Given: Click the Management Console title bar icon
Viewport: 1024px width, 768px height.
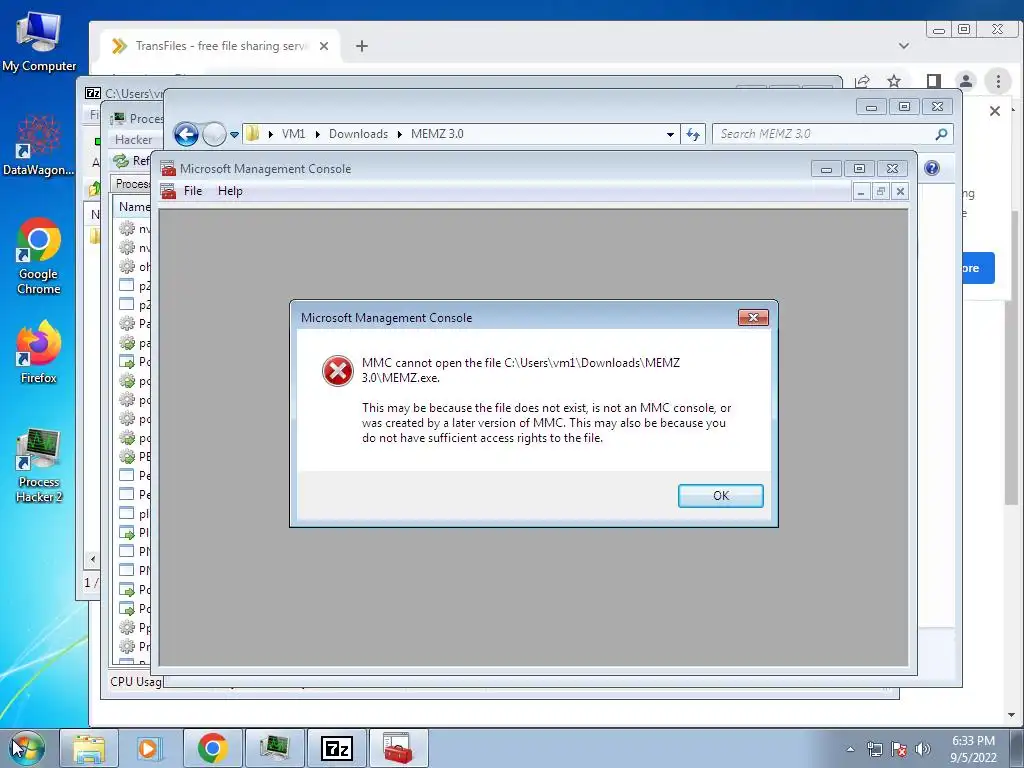Looking at the screenshot, I should tap(168, 168).
